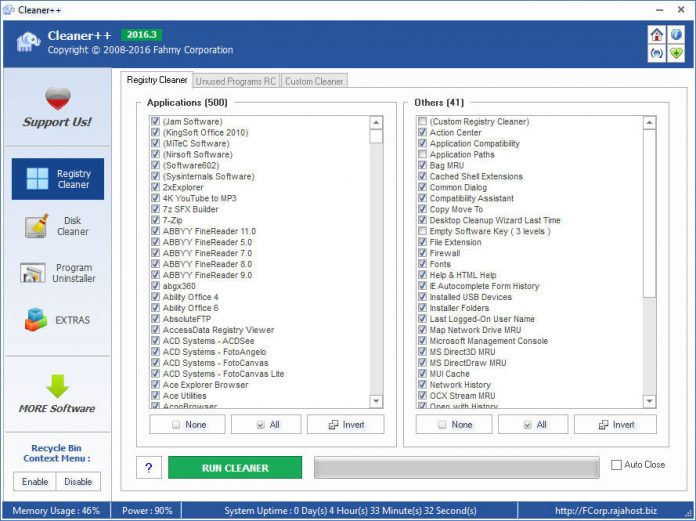Viewport: 696px width, 521px height.
Task: Select the Installed USB Devices entry
Action: coord(471,297)
